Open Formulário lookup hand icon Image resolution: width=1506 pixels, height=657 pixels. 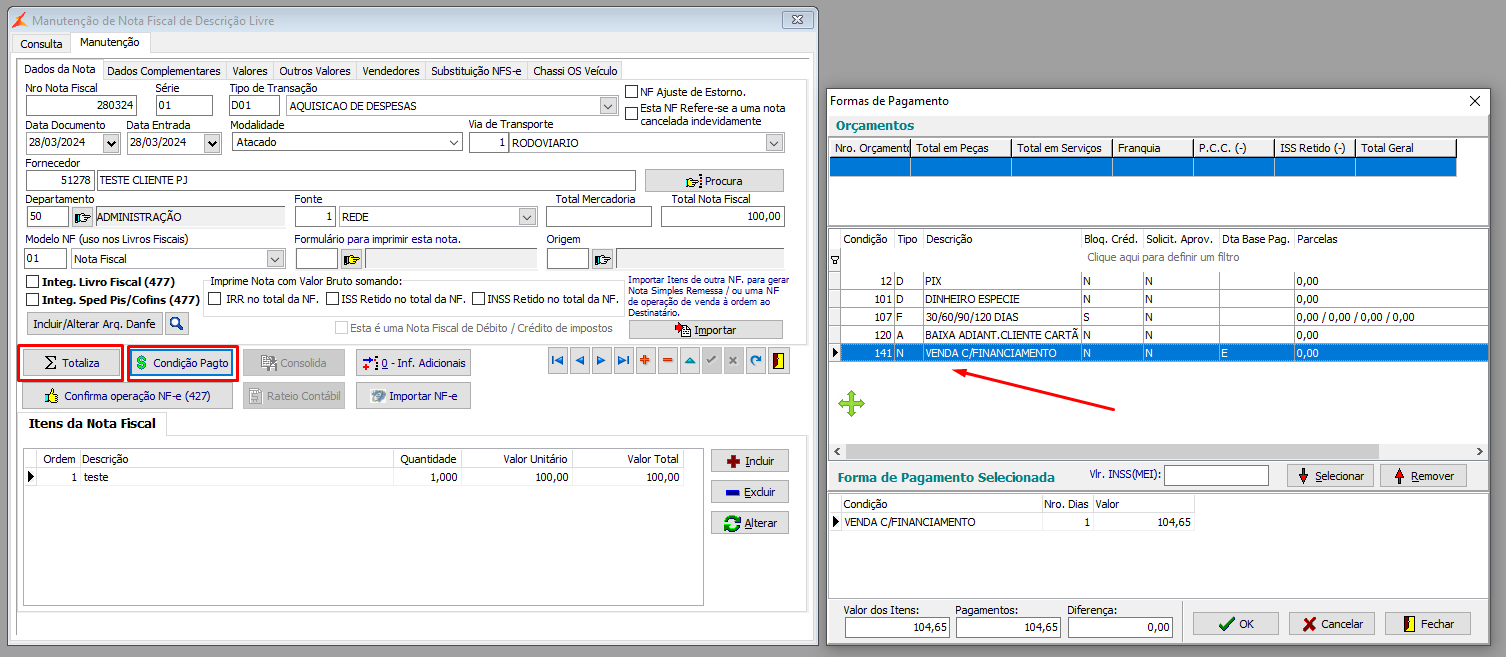352,259
